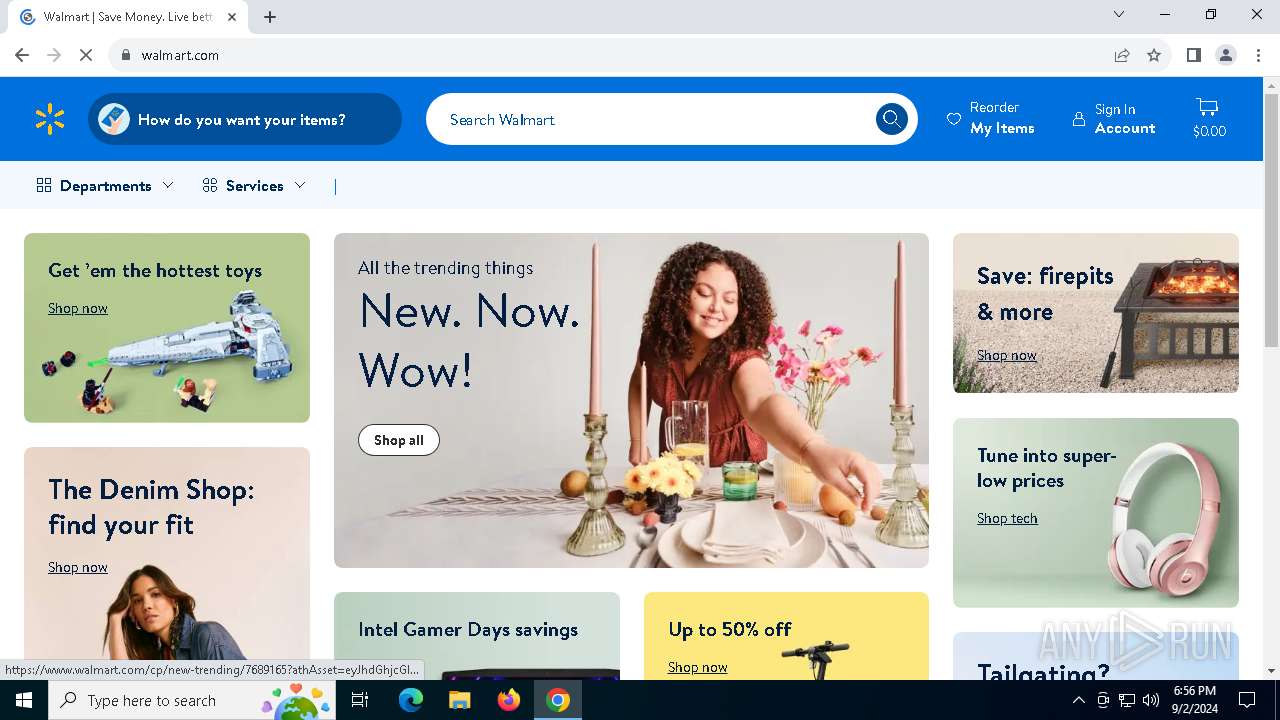Screen dimensions: 1280x720
Task: Click the search magnifier button
Action: (x=891, y=119)
